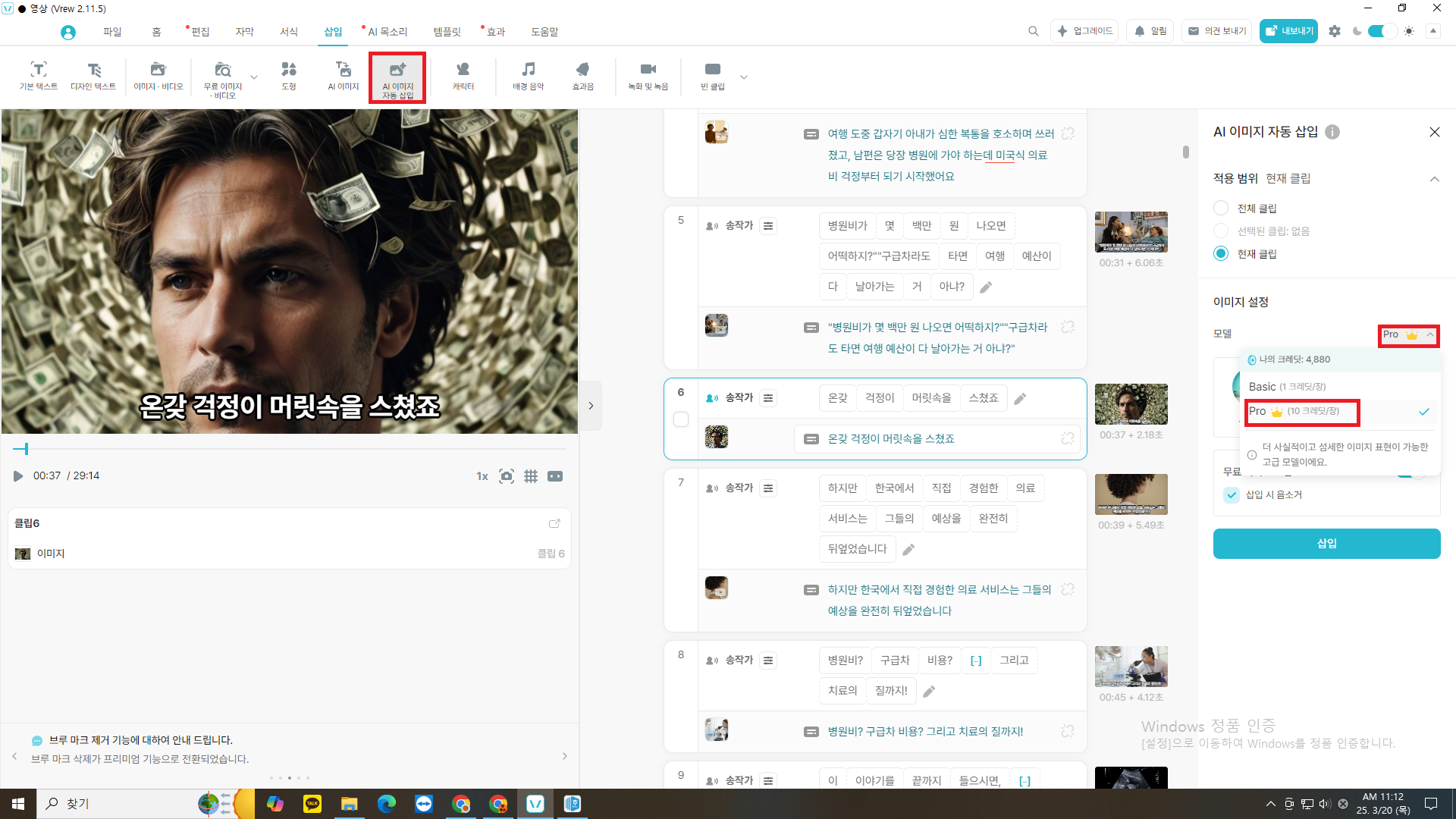The width and height of the screenshot is (1456, 819).
Task: Uncheck 삽입 시 음소거 checkbox
Action: 1232,495
